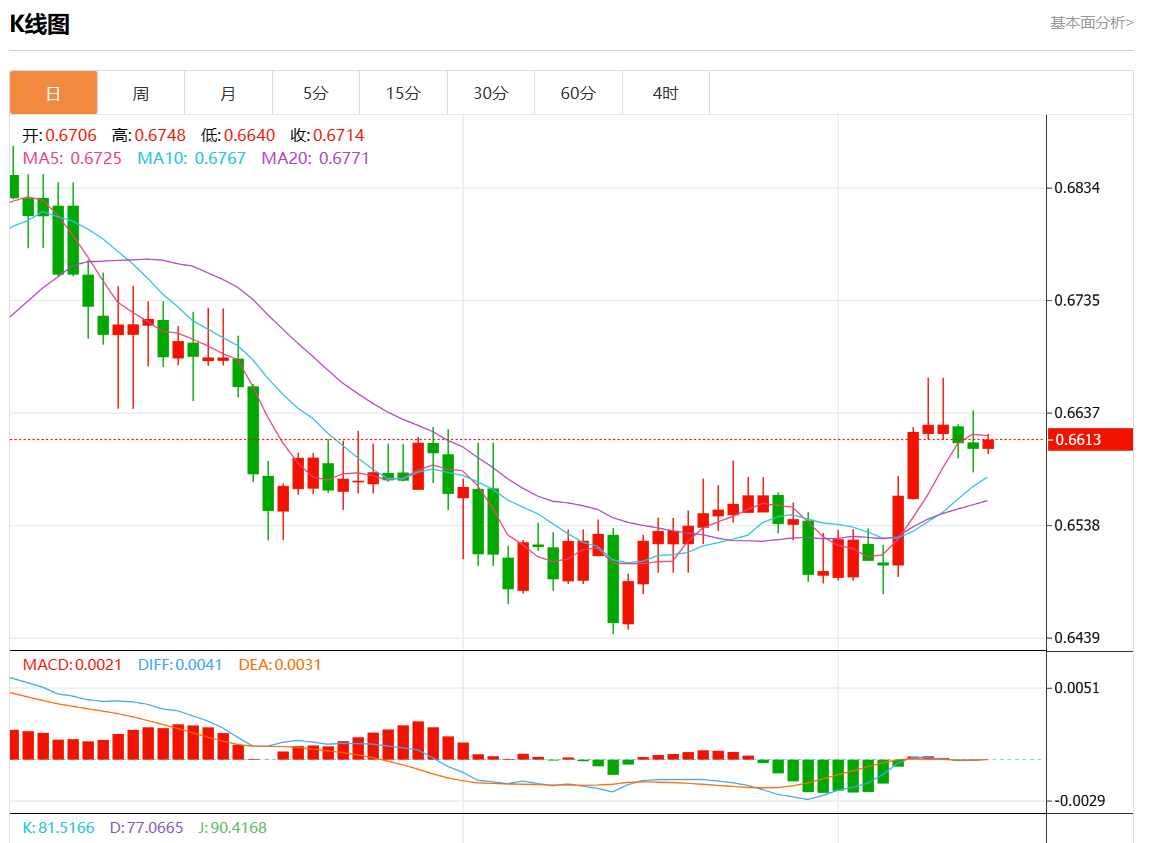Click the -0.0029 MACD axis label
This screenshot has height=843, width=1160.
[x=1079, y=800]
